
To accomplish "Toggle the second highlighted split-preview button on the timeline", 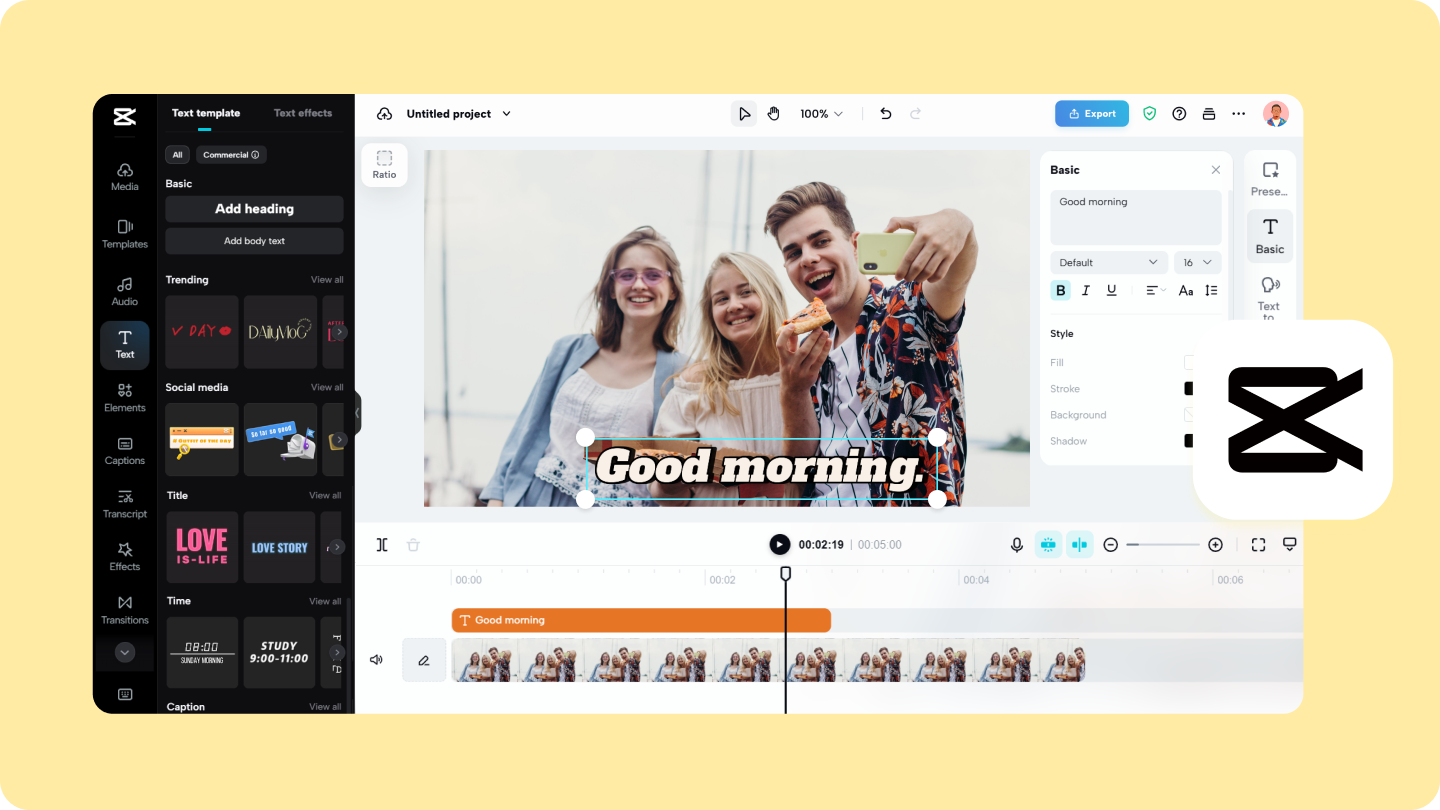I will (x=1080, y=545).
